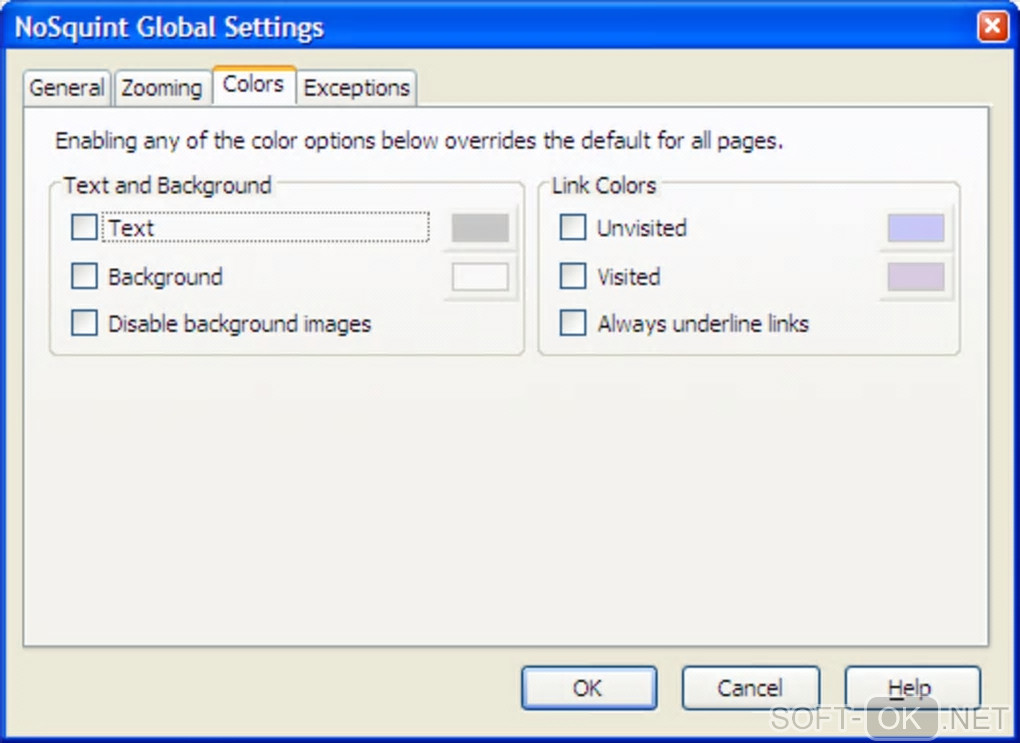Open Help for NoSquint settings
Screen dimensions: 1020x743
(912, 688)
